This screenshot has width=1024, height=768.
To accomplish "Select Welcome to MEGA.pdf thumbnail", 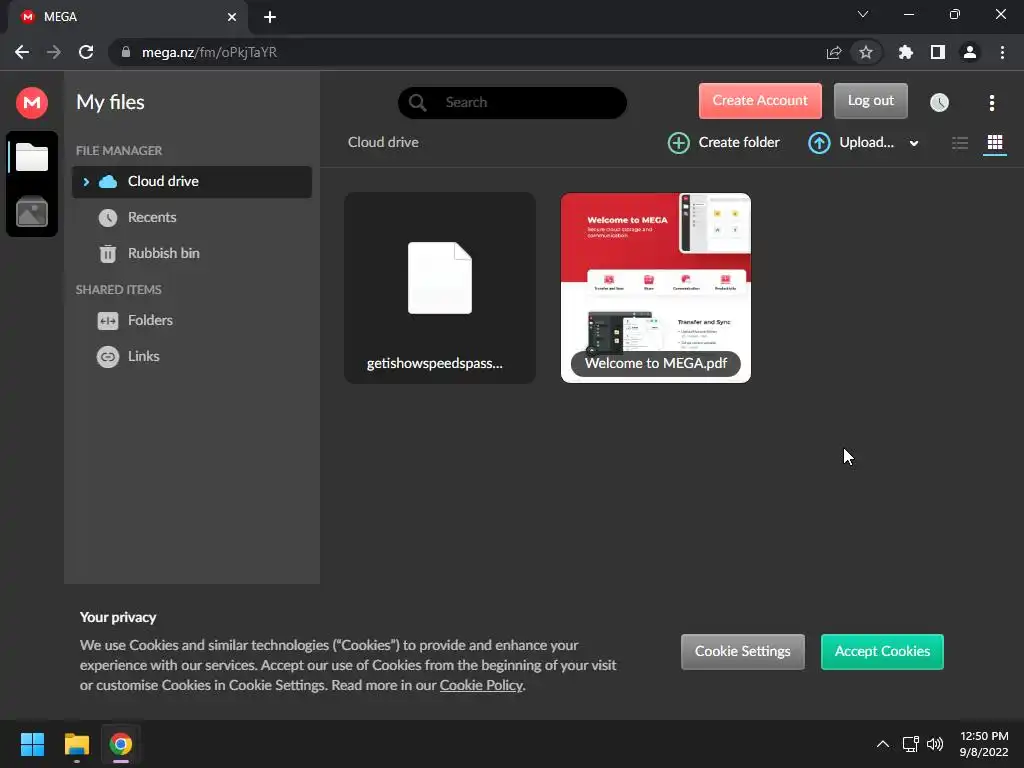I will point(656,287).
